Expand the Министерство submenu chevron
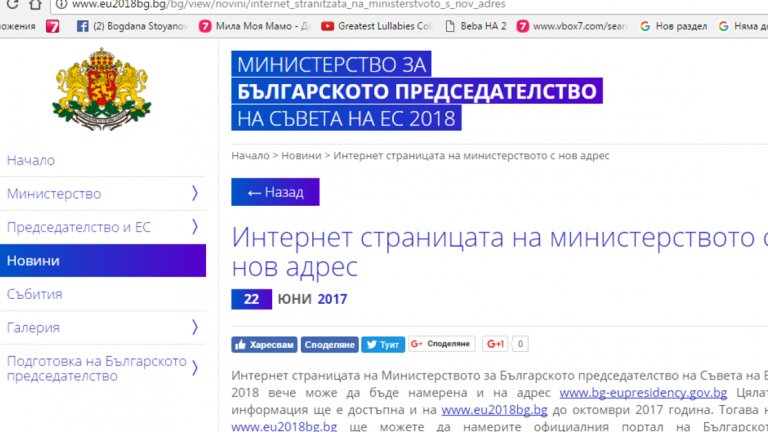The width and height of the screenshot is (768, 432). pos(195,193)
